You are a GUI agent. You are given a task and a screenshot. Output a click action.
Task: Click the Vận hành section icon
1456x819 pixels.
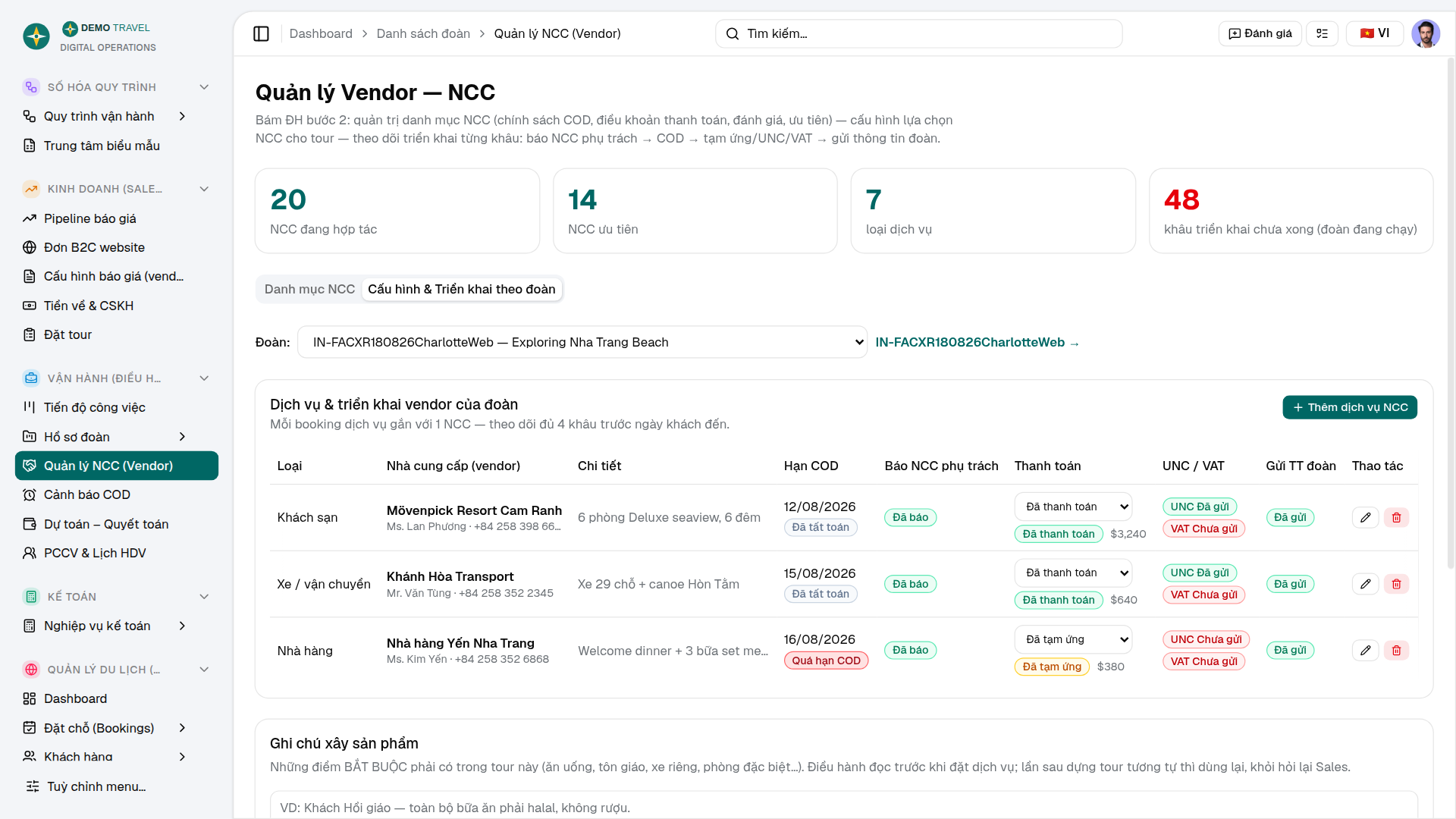(x=31, y=378)
